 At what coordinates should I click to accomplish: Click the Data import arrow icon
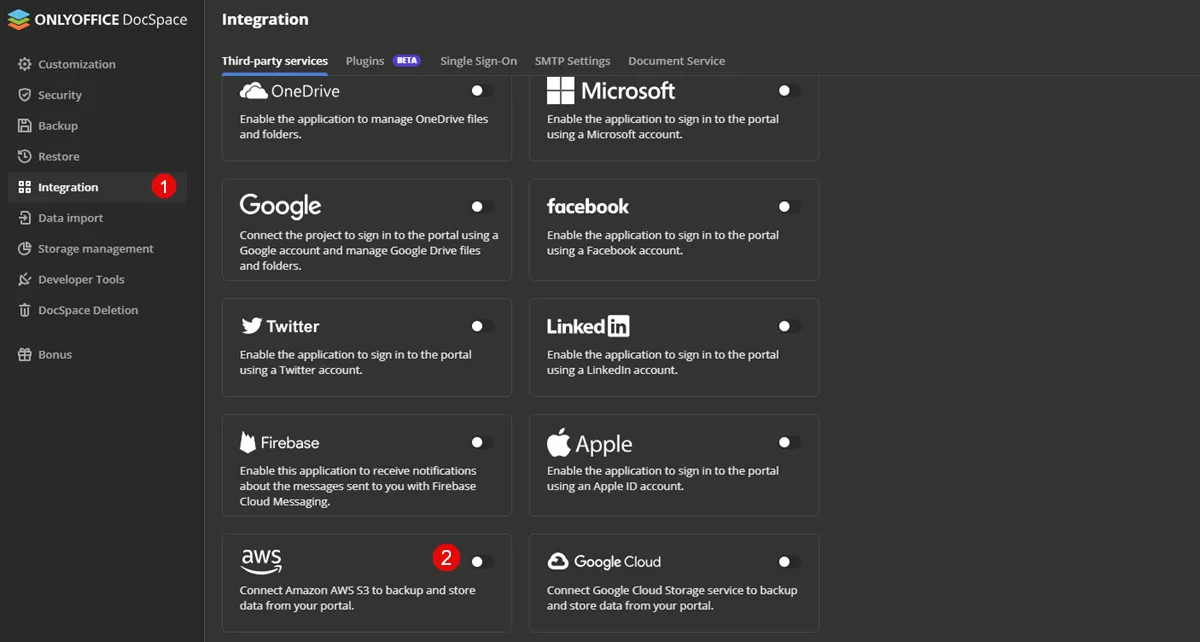pos(25,218)
